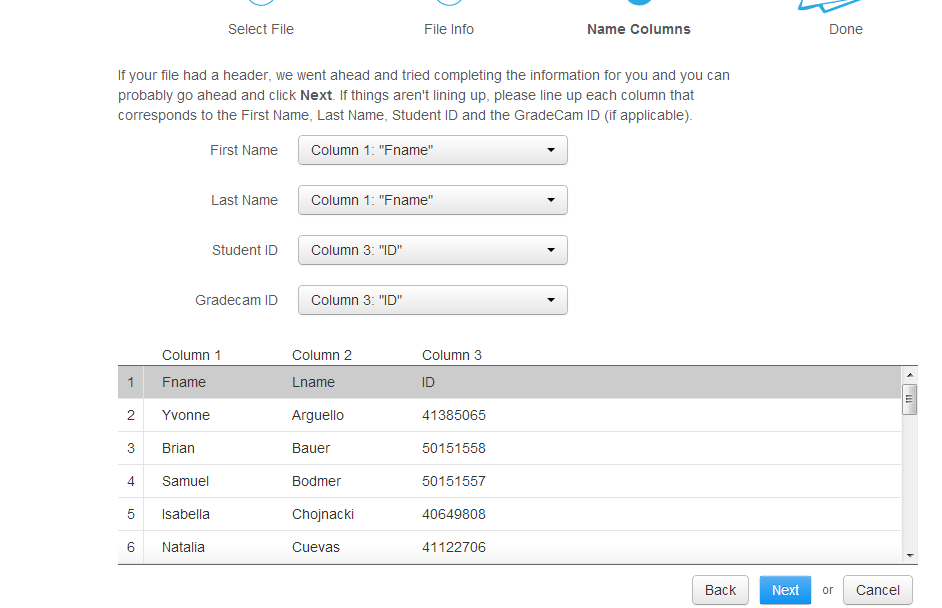Screen dimensions: 942x608
Task: Open the First Name column dropdown
Action: pos(433,150)
